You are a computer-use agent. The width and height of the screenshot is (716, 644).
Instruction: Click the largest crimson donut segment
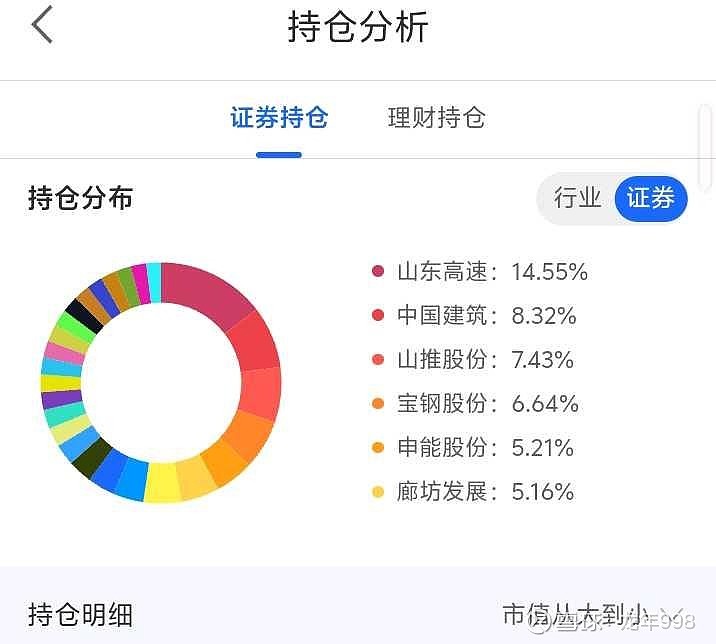212,292
